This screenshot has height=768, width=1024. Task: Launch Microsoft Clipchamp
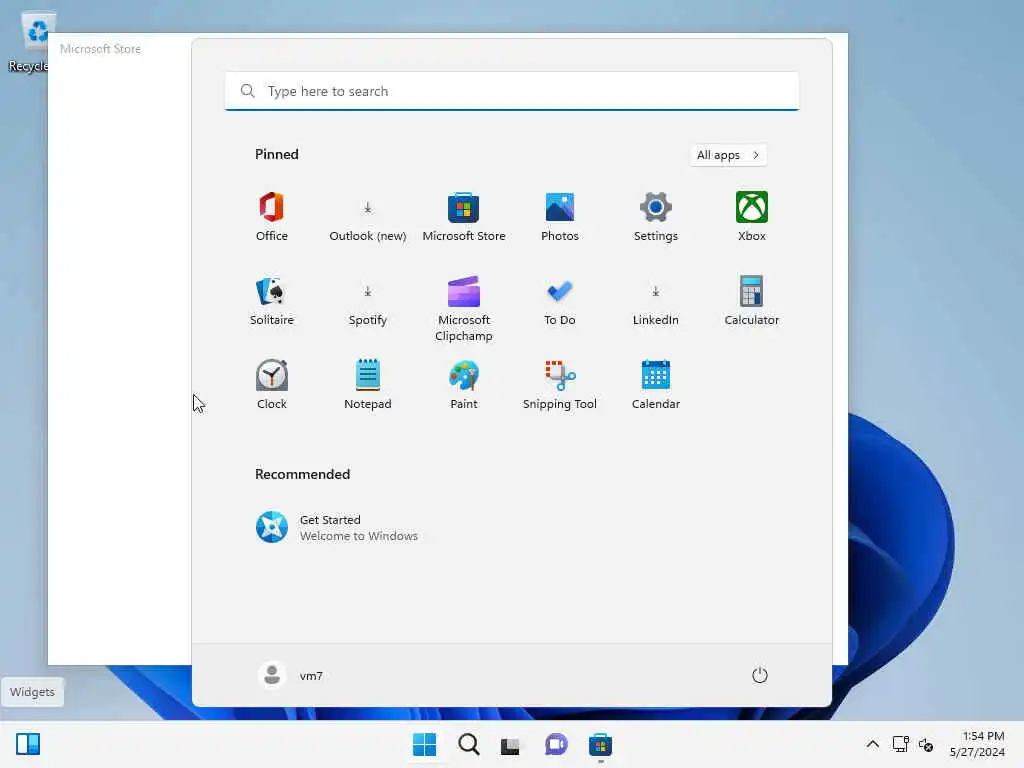click(464, 308)
